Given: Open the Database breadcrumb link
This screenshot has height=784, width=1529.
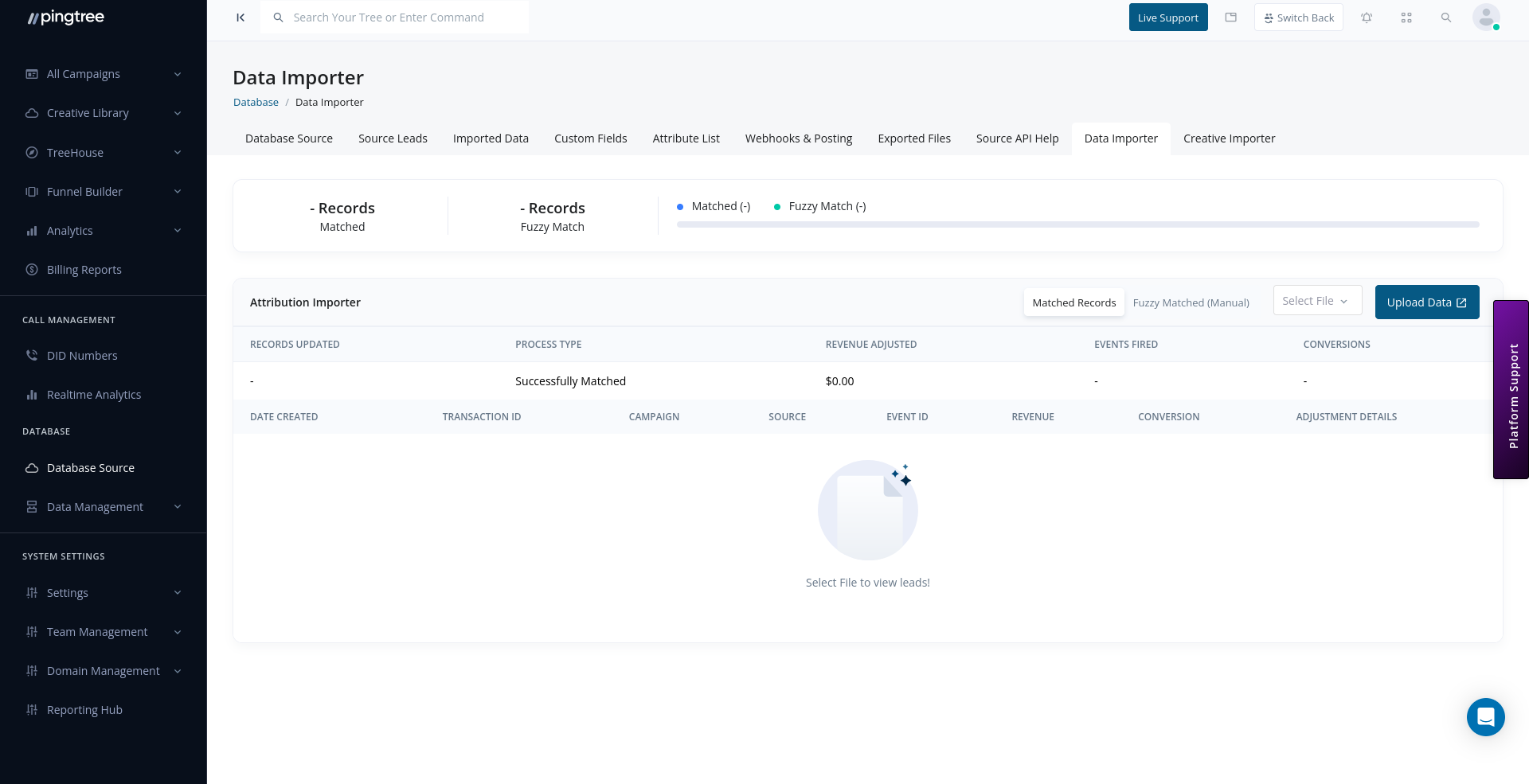Looking at the screenshot, I should 256,102.
